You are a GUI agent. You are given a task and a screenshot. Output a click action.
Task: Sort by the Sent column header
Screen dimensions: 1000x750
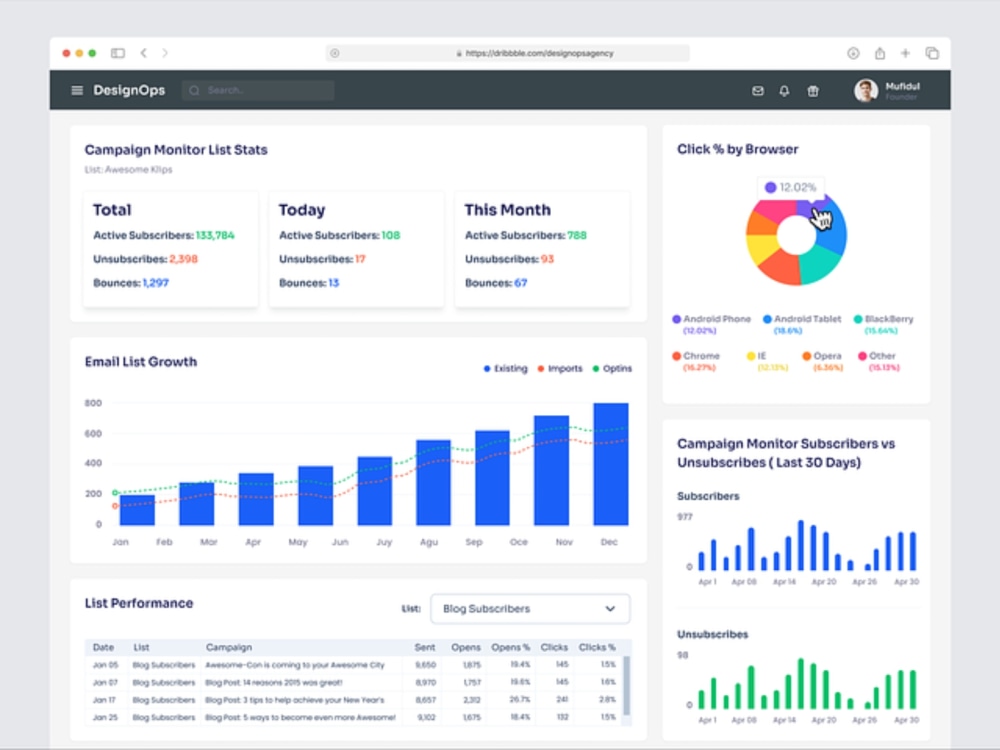[425, 647]
